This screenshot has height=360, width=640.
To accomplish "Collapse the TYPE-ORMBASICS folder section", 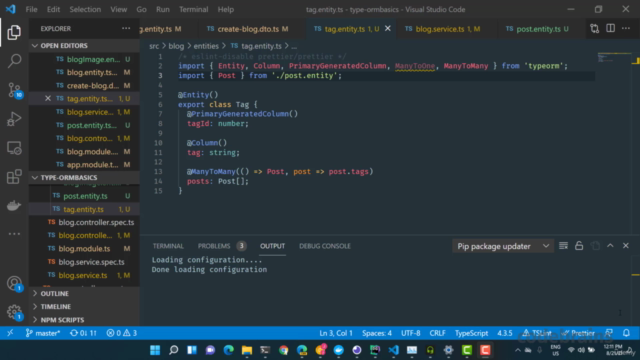I will click(84, 178).
